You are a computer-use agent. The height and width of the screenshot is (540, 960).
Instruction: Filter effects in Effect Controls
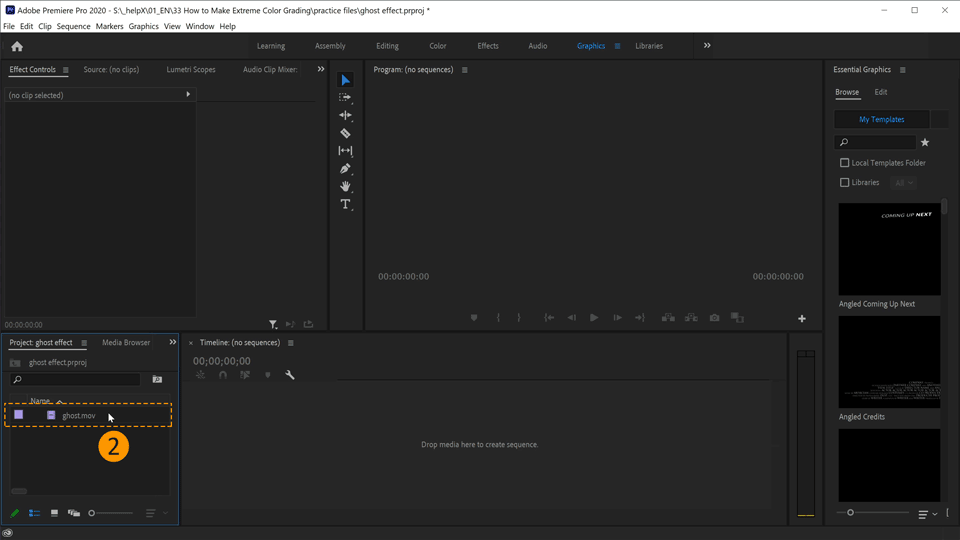(x=273, y=324)
